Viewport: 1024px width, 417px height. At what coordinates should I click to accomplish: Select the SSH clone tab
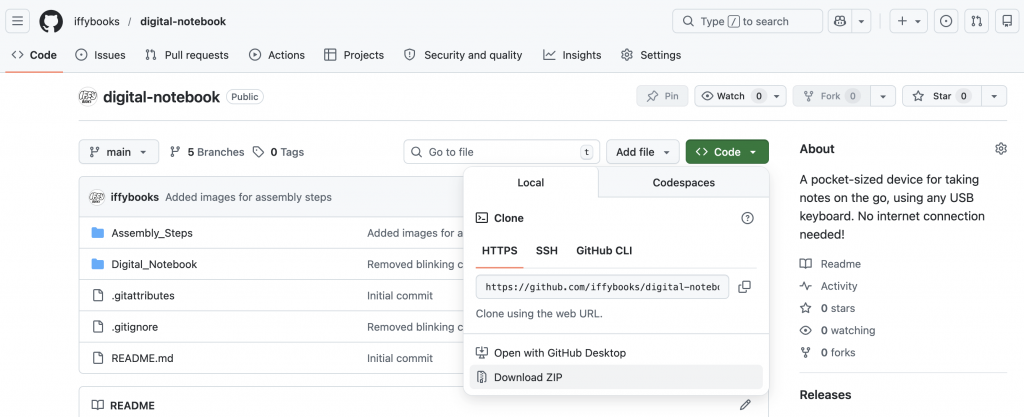(x=546, y=251)
